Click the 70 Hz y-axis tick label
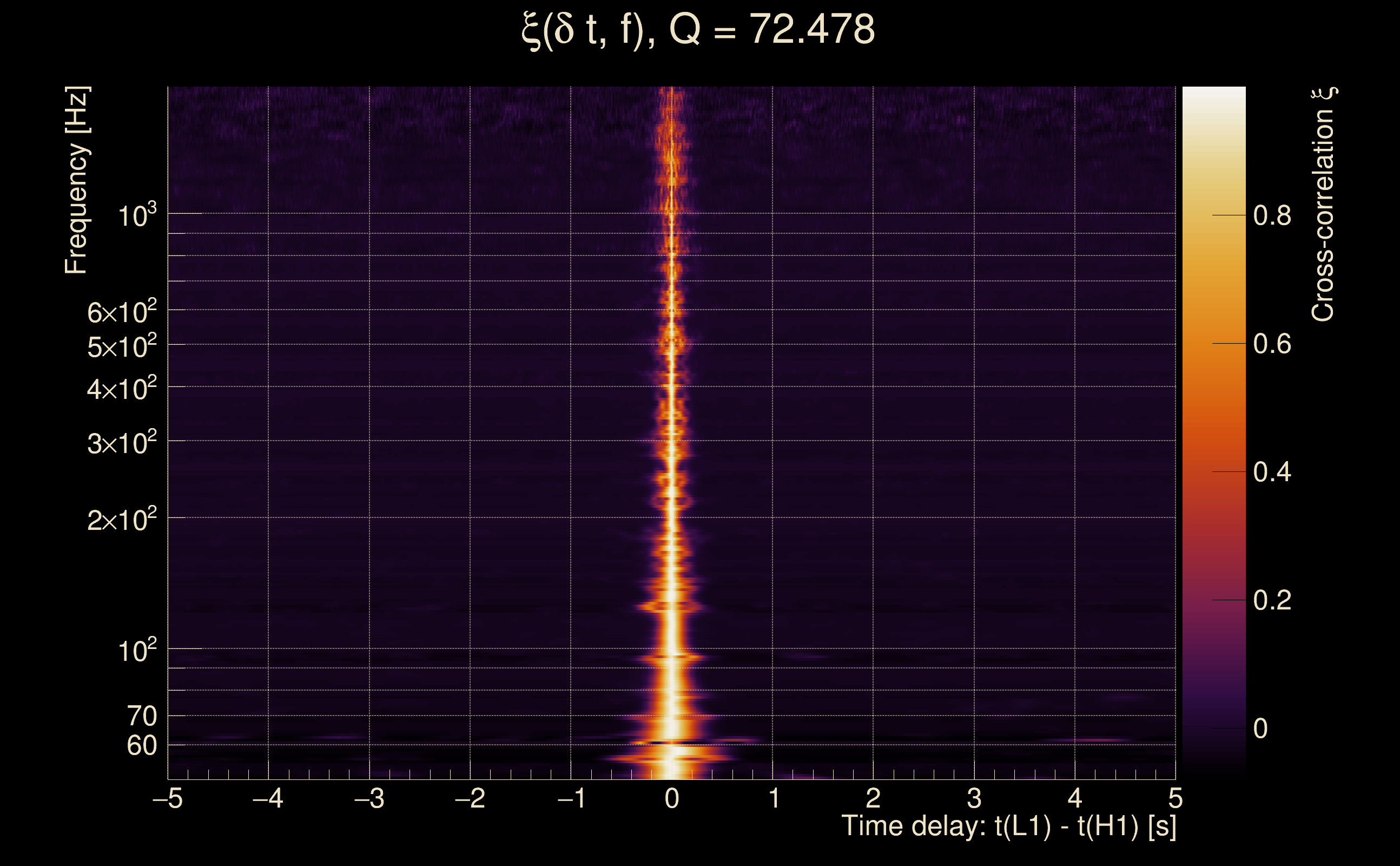The height and width of the screenshot is (866, 1400). click(141, 716)
